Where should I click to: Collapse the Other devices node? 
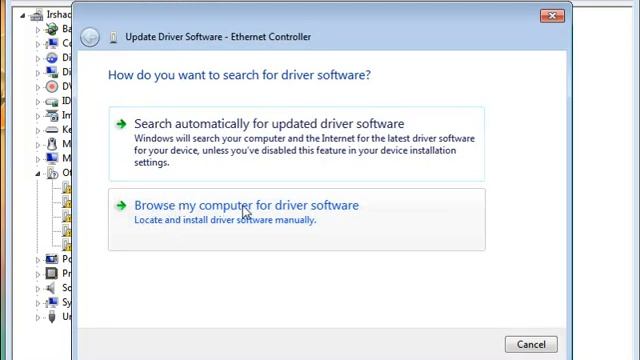pos(38,173)
